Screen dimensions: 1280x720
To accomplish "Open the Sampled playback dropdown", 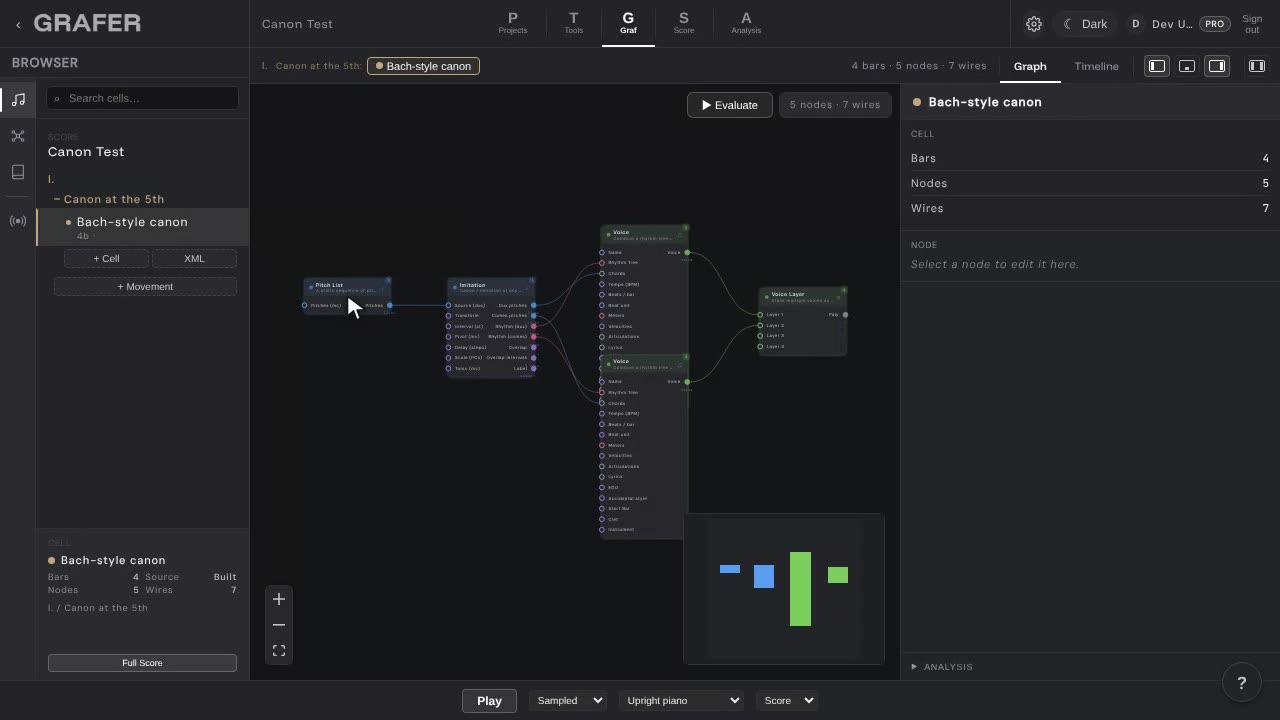I will click(x=567, y=700).
